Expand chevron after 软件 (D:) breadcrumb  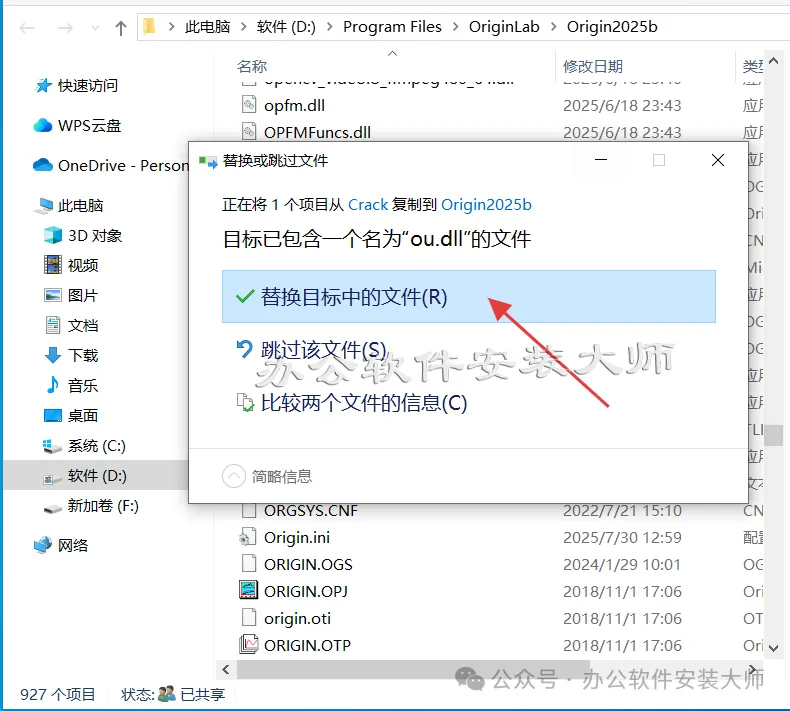coord(330,27)
